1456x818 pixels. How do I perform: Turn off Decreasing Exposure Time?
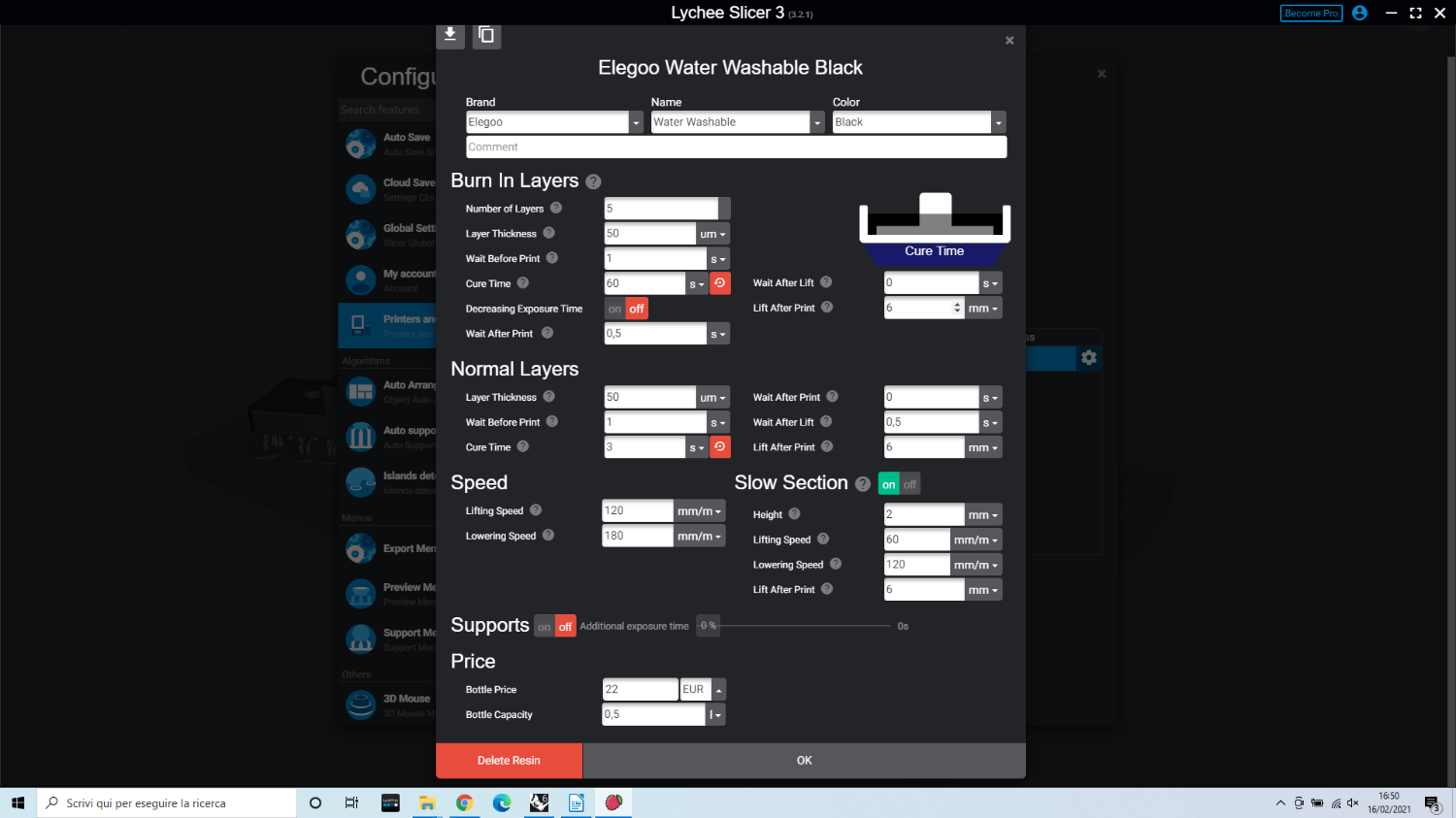(637, 309)
